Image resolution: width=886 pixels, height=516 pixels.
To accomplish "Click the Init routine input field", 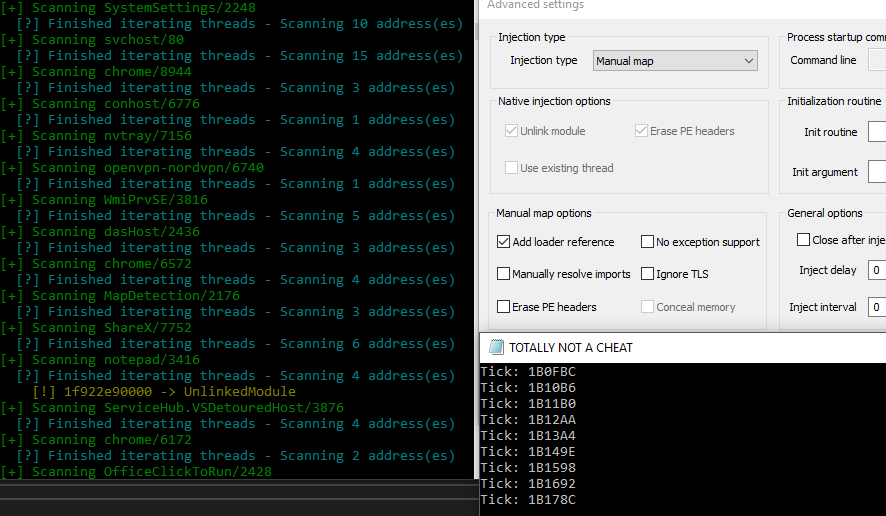I will [x=877, y=132].
